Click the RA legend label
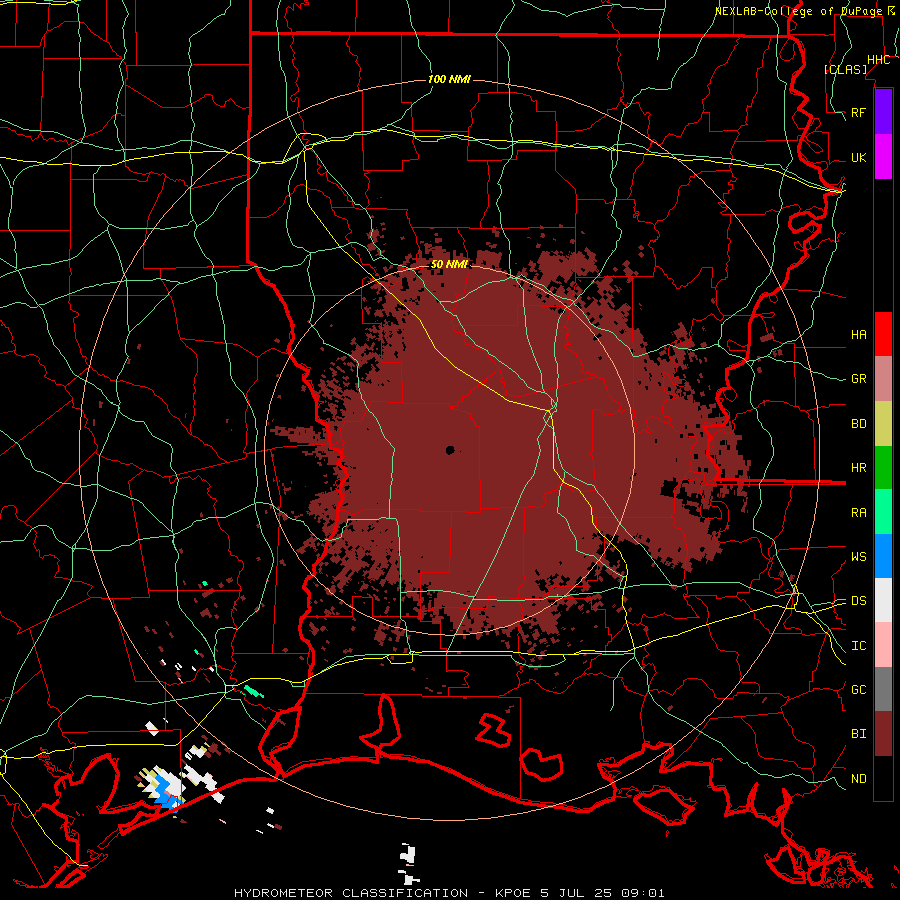The image size is (900, 900). click(859, 513)
